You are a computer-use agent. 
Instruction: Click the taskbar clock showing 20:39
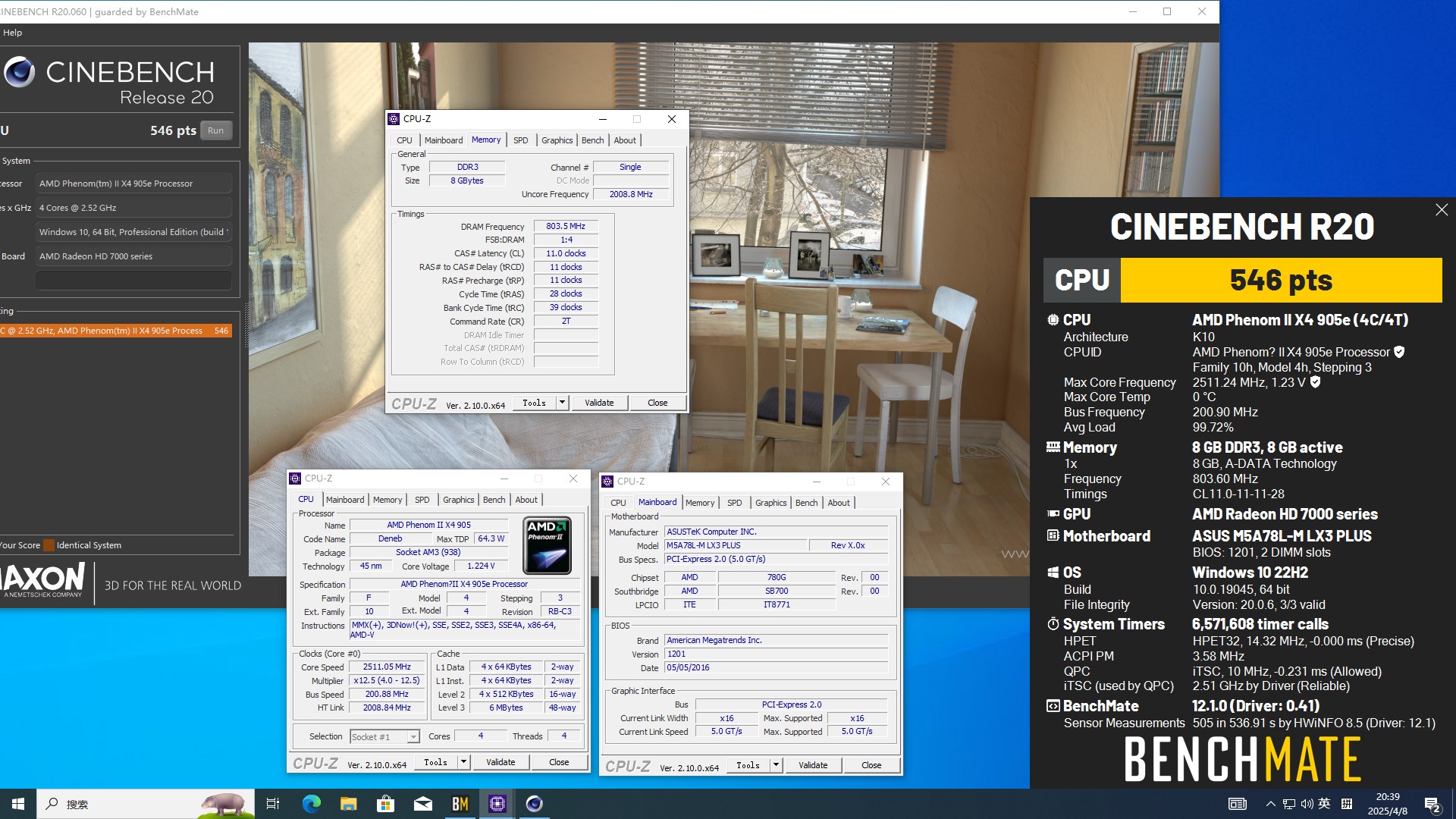[x=1388, y=804]
